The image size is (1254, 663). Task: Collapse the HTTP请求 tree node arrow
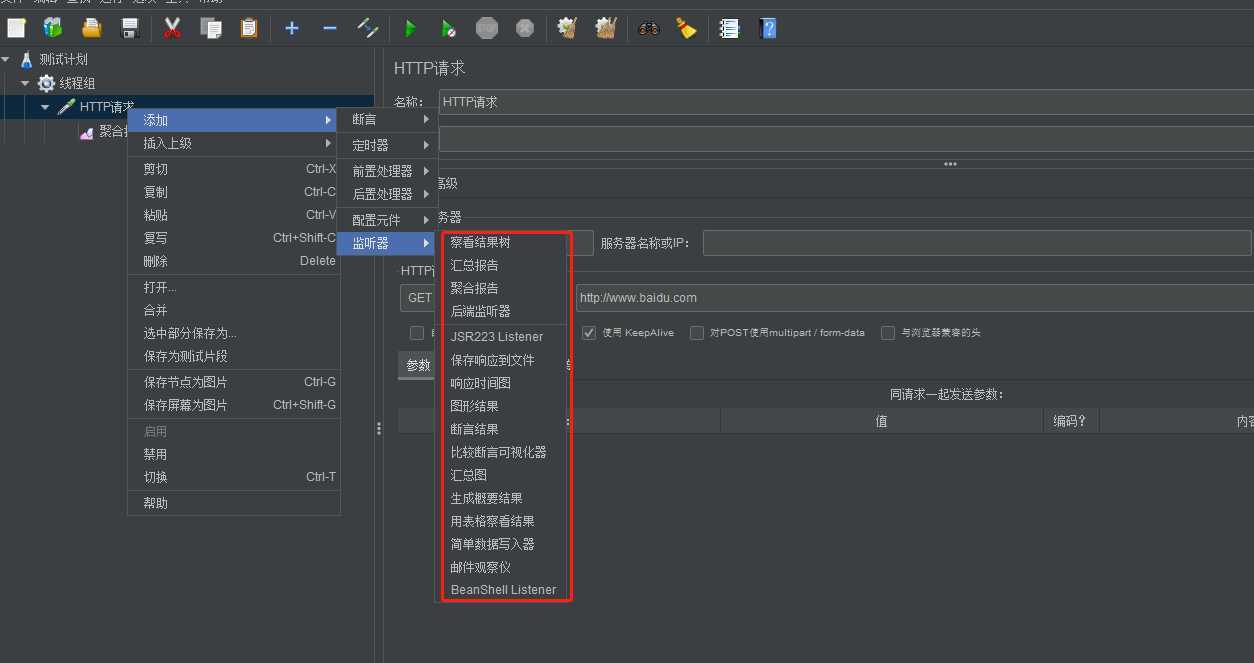[45, 106]
